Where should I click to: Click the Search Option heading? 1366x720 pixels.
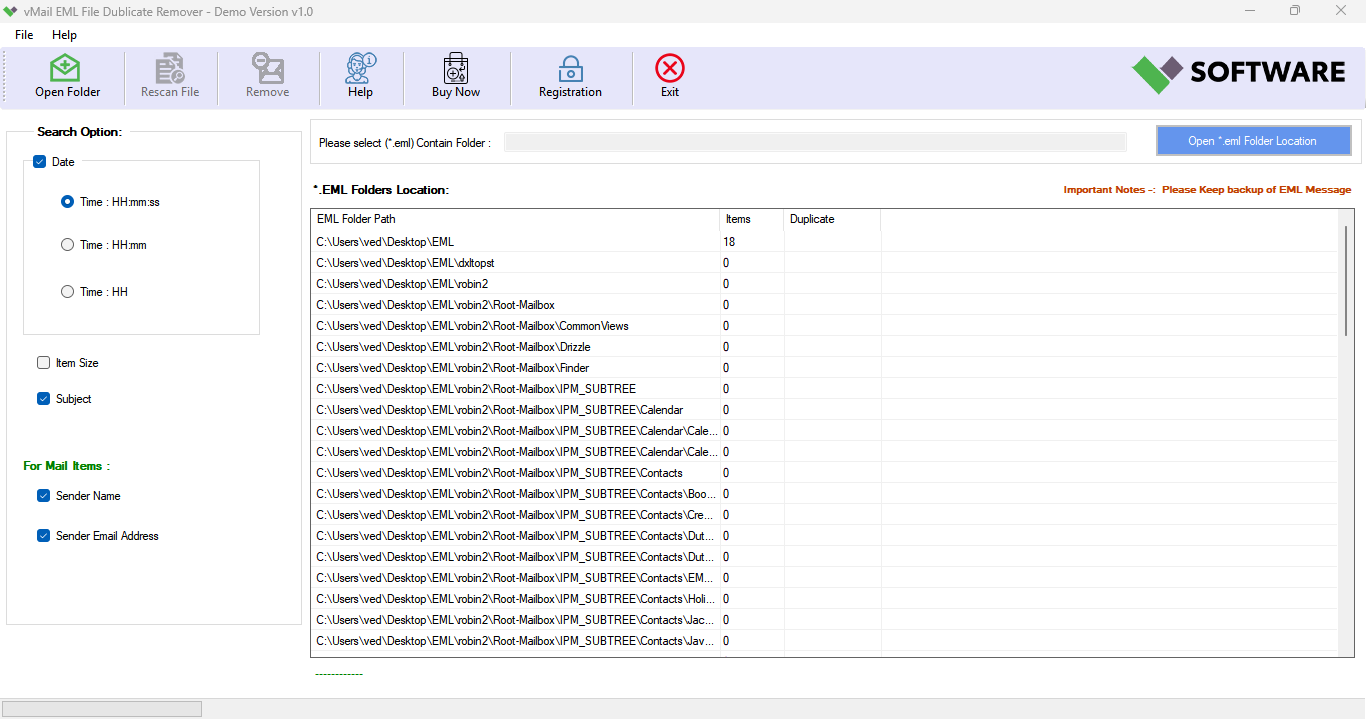(80, 131)
